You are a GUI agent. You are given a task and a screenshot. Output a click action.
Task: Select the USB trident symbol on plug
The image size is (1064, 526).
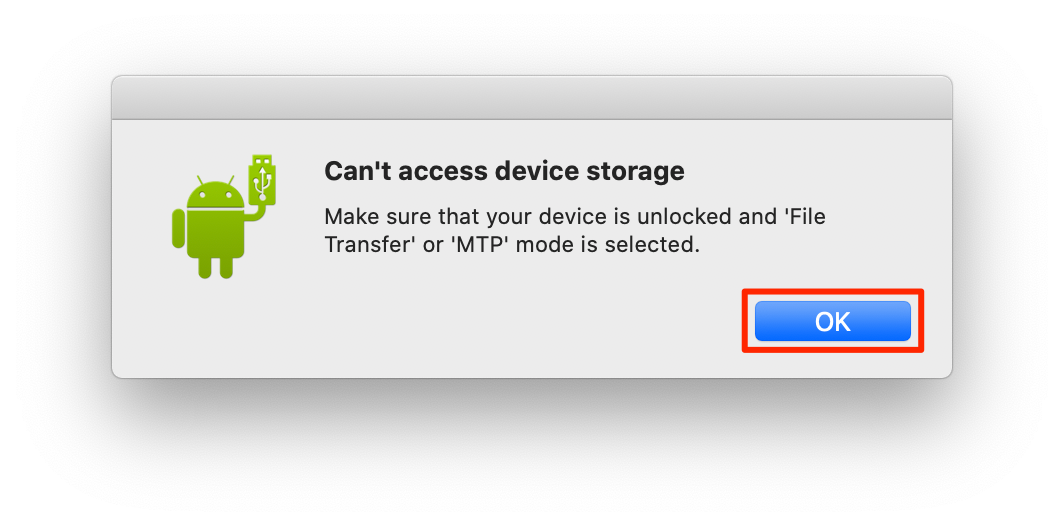(264, 183)
